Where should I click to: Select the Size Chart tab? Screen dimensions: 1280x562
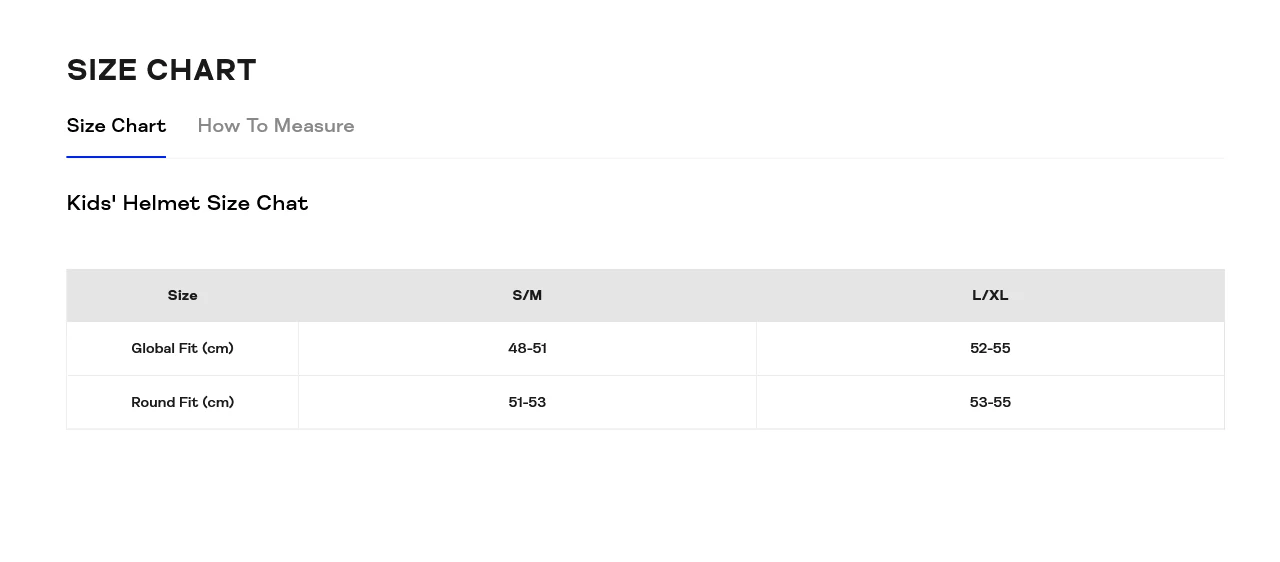(x=116, y=126)
